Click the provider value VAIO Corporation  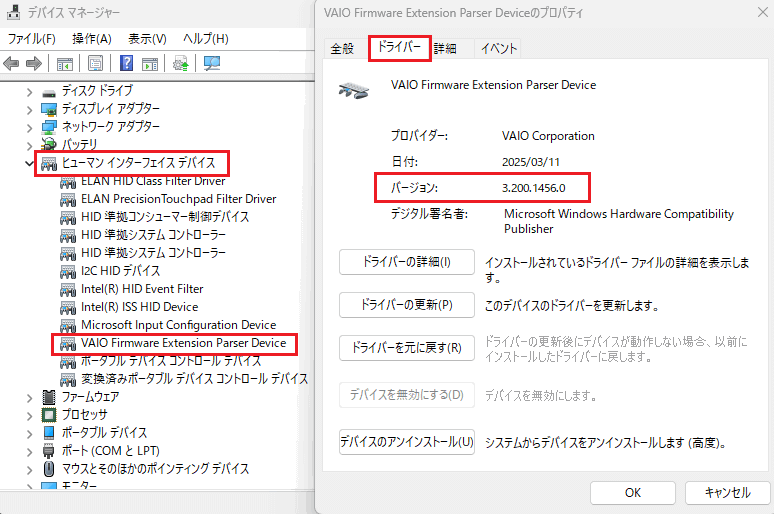[548, 136]
